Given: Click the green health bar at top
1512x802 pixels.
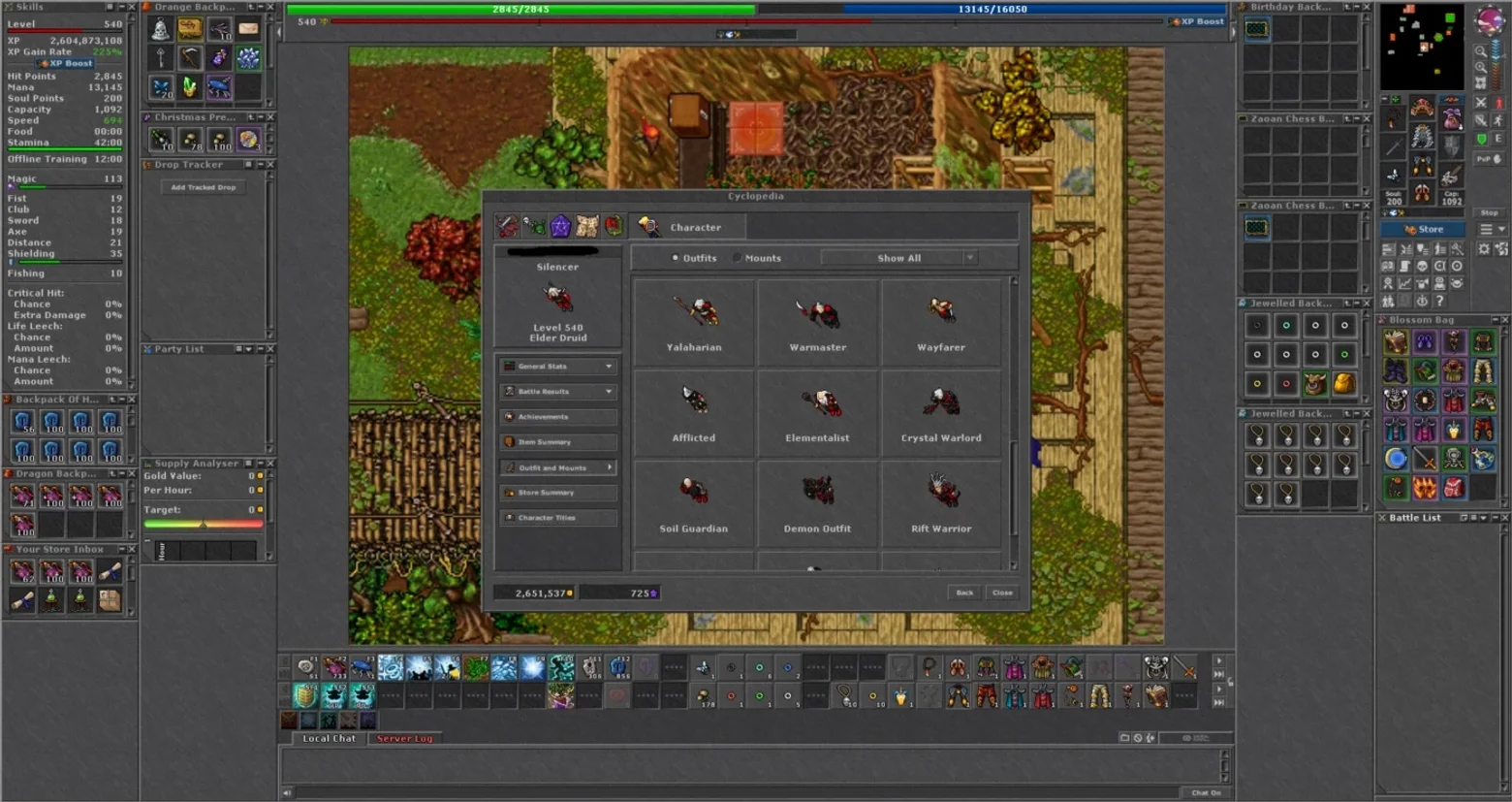Looking at the screenshot, I should click(520, 9).
